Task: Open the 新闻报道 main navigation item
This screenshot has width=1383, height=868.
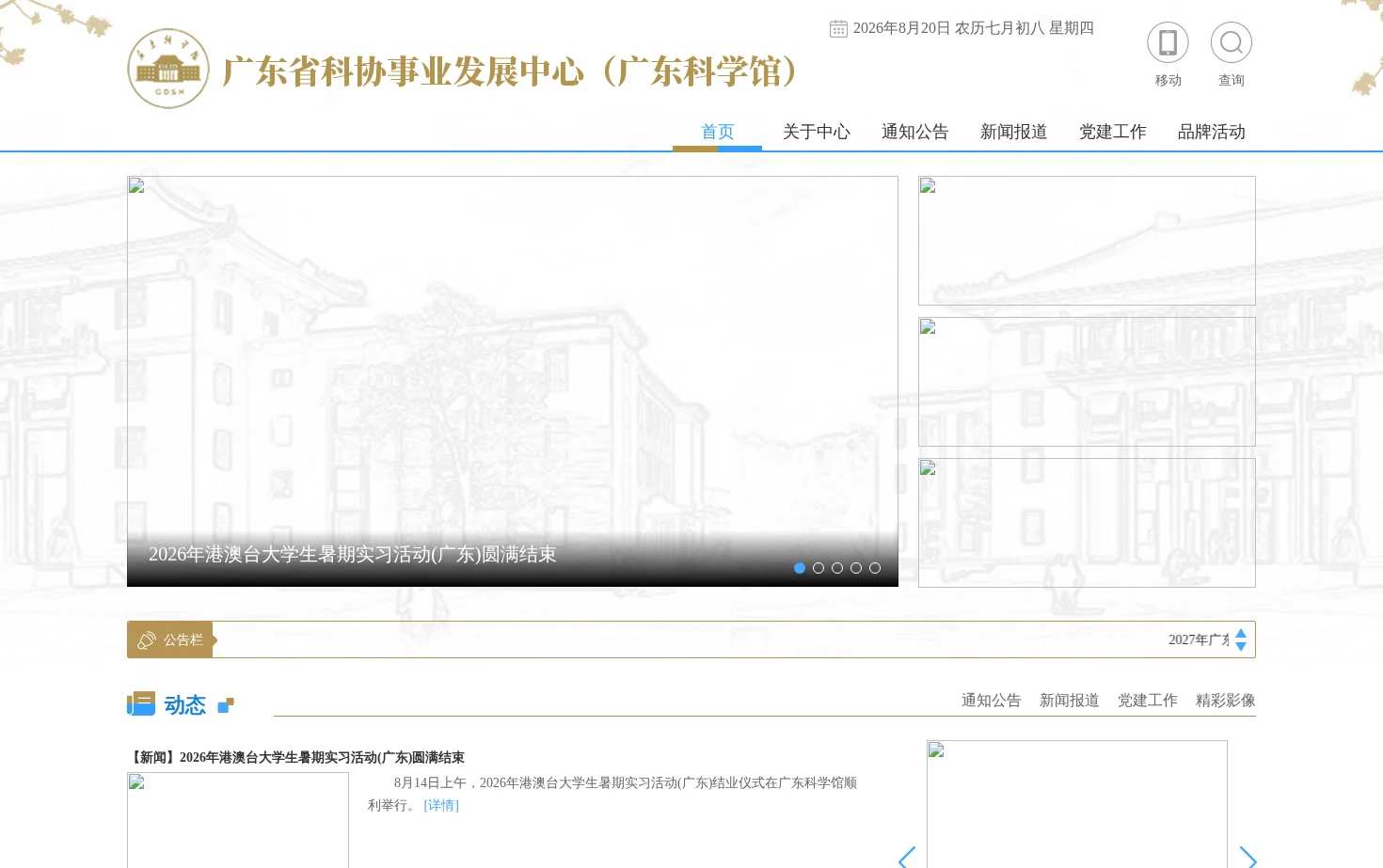Action: pos(1013,132)
